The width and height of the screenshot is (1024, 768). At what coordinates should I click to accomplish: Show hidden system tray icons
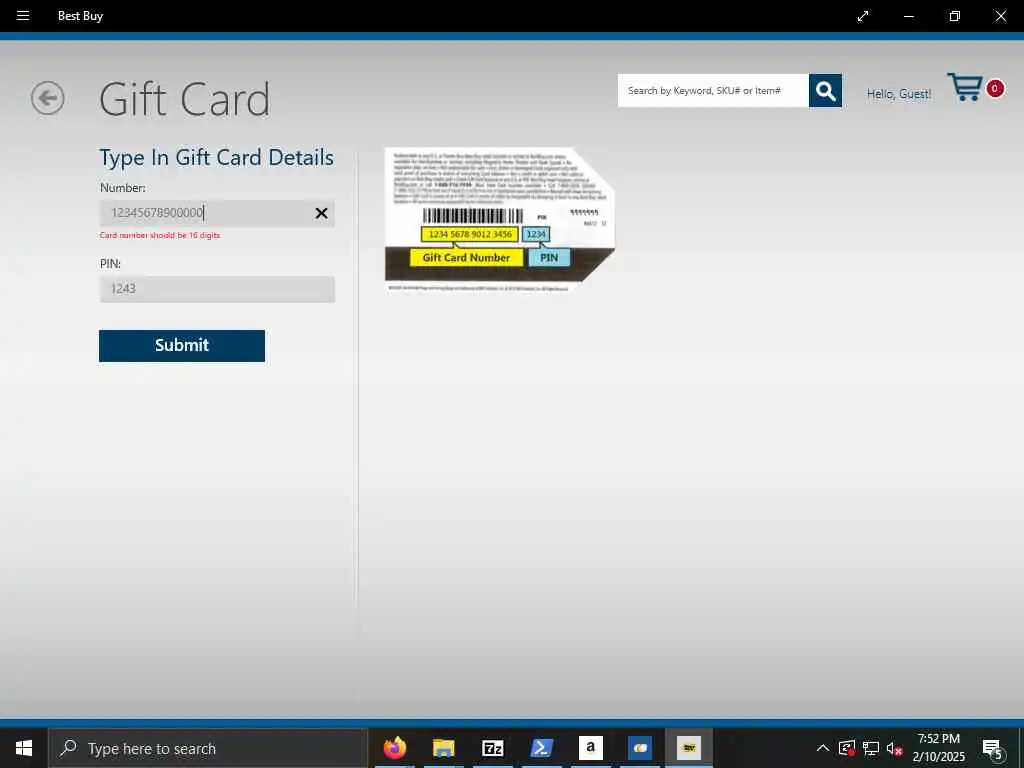click(x=823, y=748)
